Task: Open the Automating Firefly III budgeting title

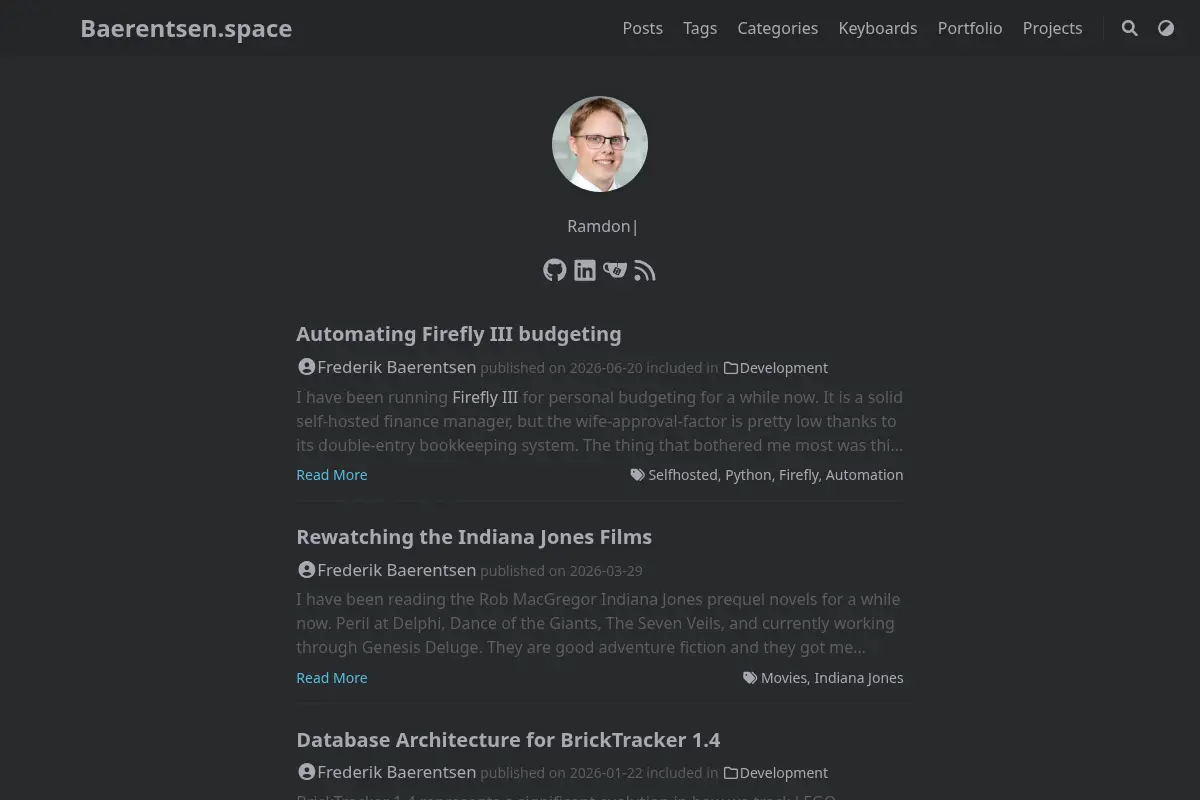Action: pyautogui.click(x=459, y=334)
